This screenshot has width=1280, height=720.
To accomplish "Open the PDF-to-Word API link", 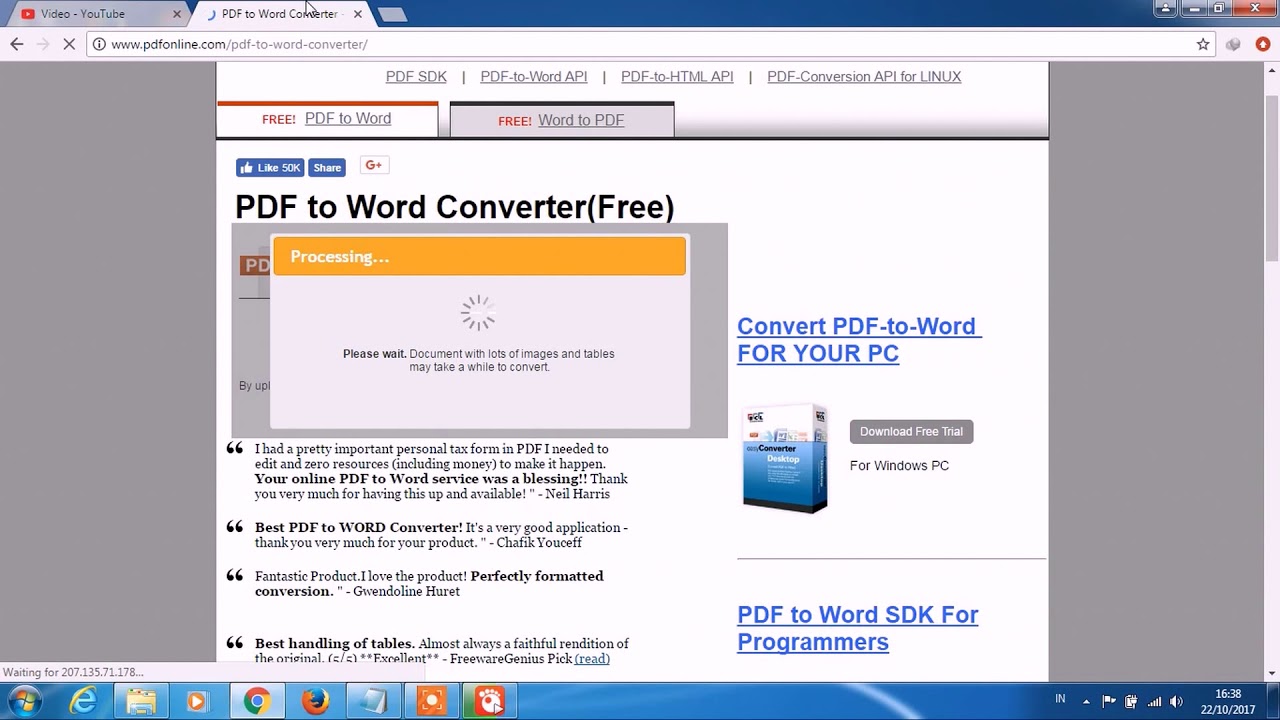I will click(534, 76).
